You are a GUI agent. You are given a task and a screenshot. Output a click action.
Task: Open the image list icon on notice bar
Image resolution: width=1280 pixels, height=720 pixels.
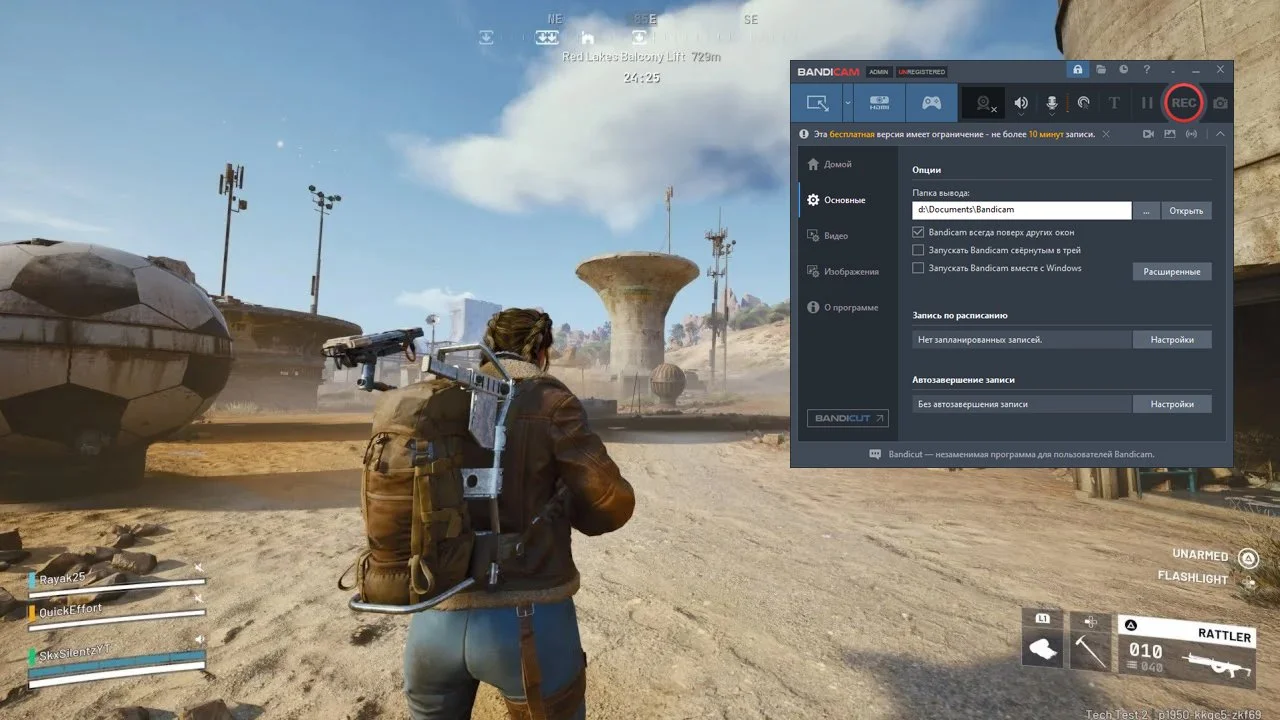[x=1171, y=134]
